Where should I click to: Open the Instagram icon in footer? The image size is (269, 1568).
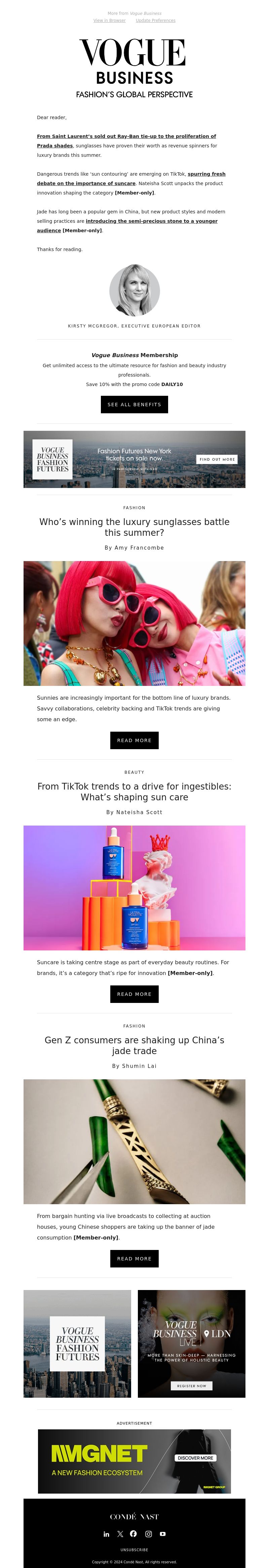coord(149,1534)
